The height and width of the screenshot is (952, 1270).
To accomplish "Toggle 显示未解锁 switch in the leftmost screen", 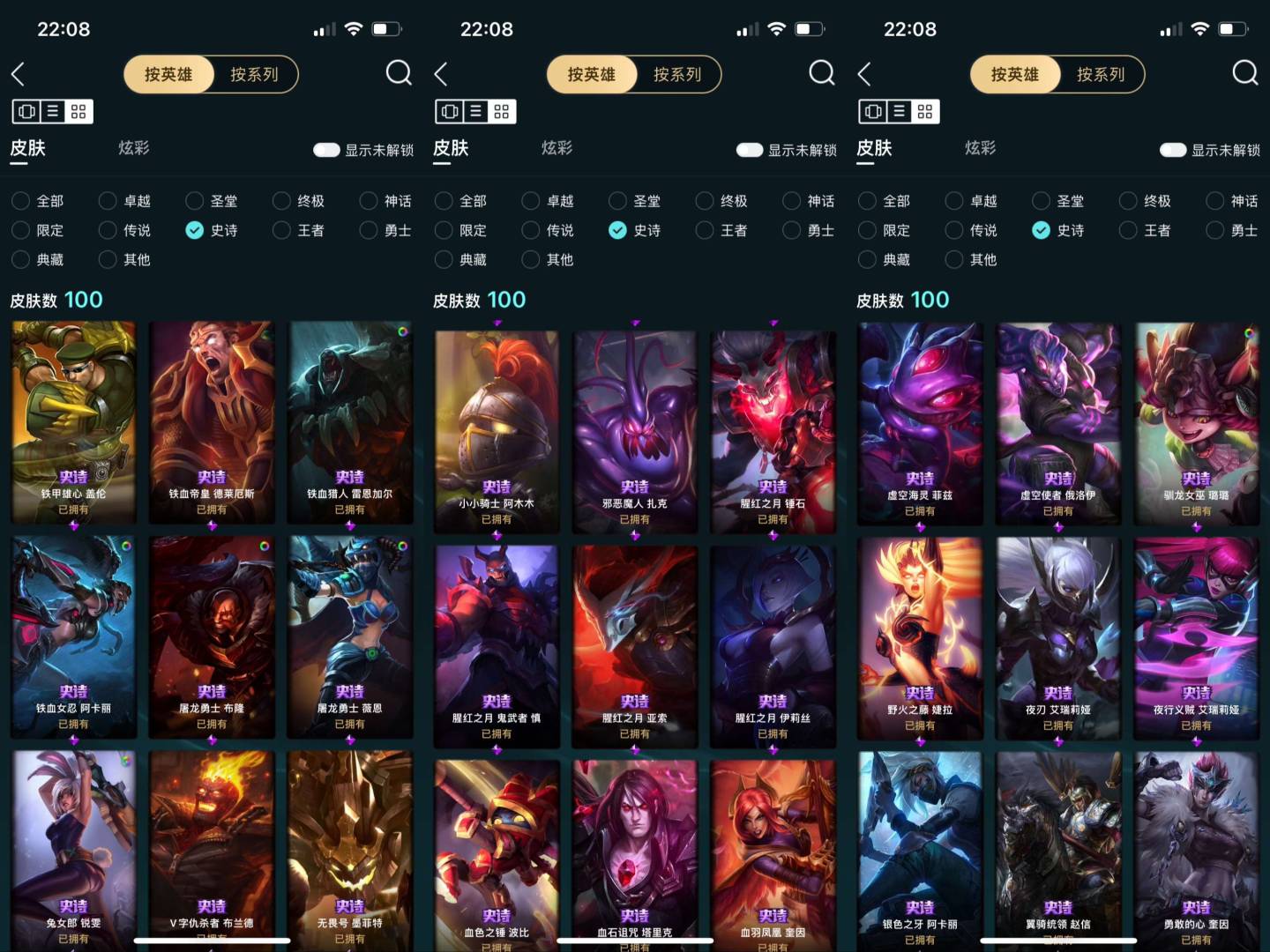I will click(326, 150).
